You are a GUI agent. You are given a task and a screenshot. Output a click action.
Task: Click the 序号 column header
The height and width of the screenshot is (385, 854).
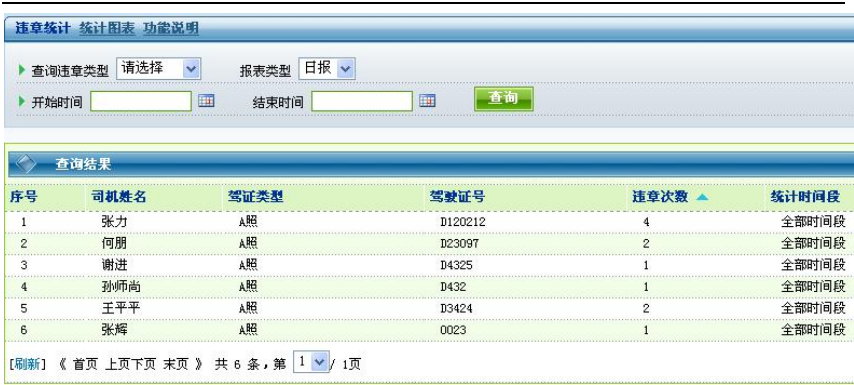(x=23, y=197)
